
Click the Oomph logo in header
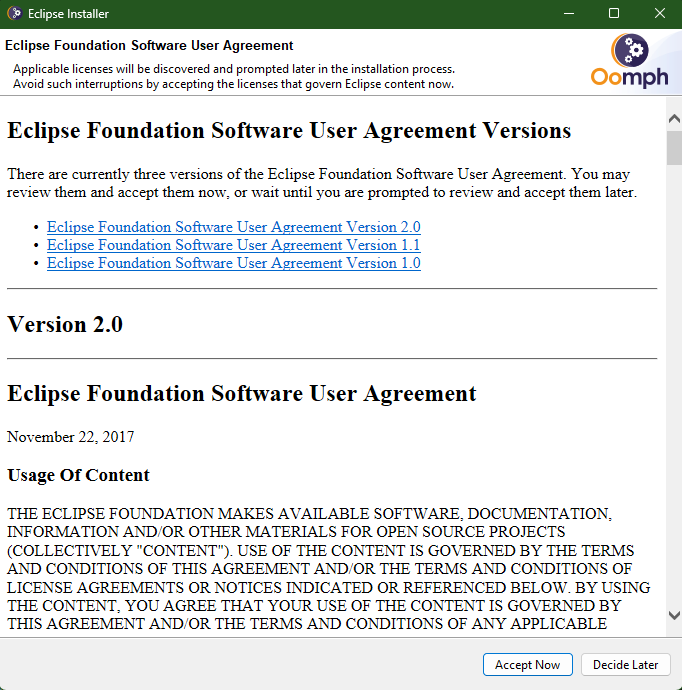(630, 60)
